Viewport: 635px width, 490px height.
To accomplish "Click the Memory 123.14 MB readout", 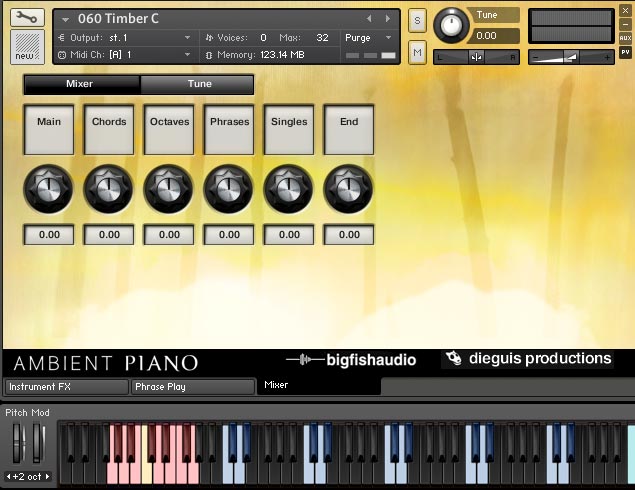I will [x=282, y=55].
